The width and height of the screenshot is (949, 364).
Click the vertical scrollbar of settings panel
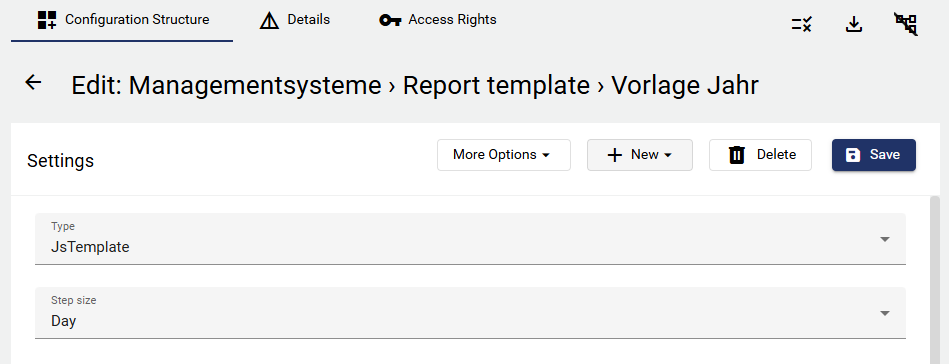935,279
